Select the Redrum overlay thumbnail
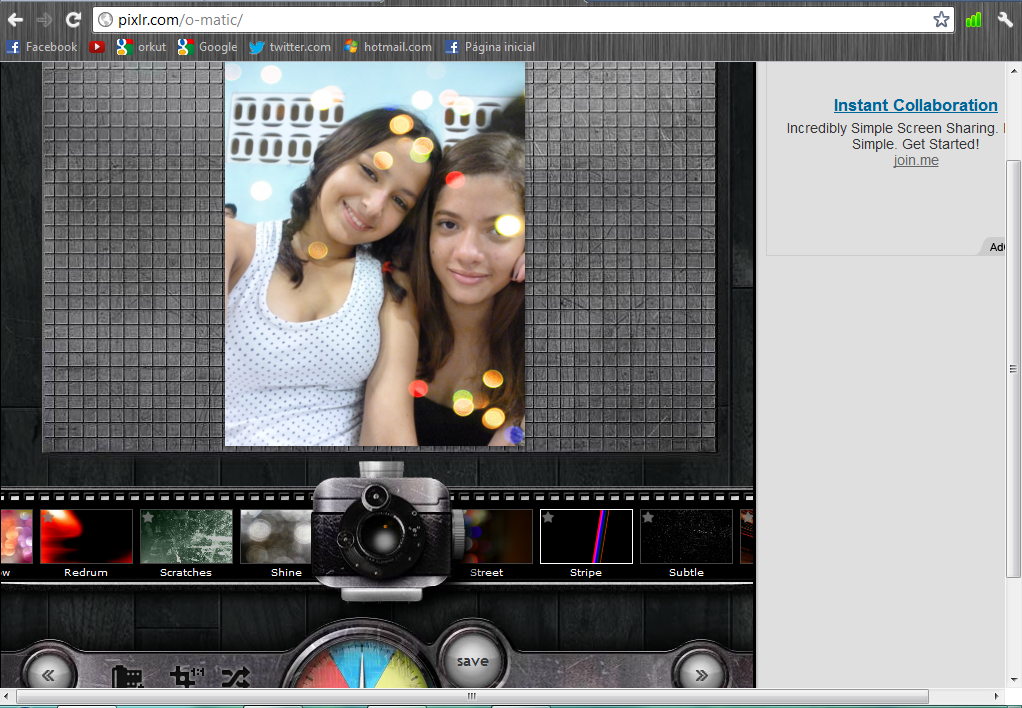This screenshot has height=708, width=1022. tap(86, 537)
